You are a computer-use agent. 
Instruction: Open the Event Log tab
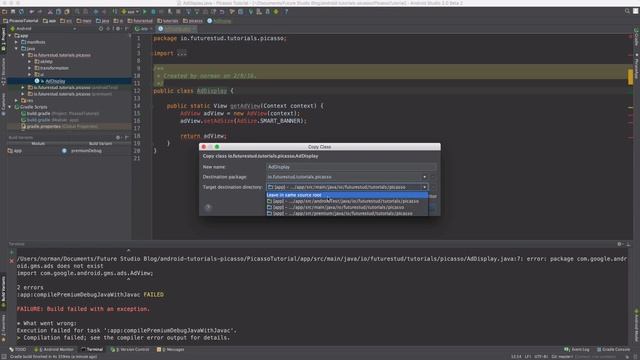[x=577, y=349]
